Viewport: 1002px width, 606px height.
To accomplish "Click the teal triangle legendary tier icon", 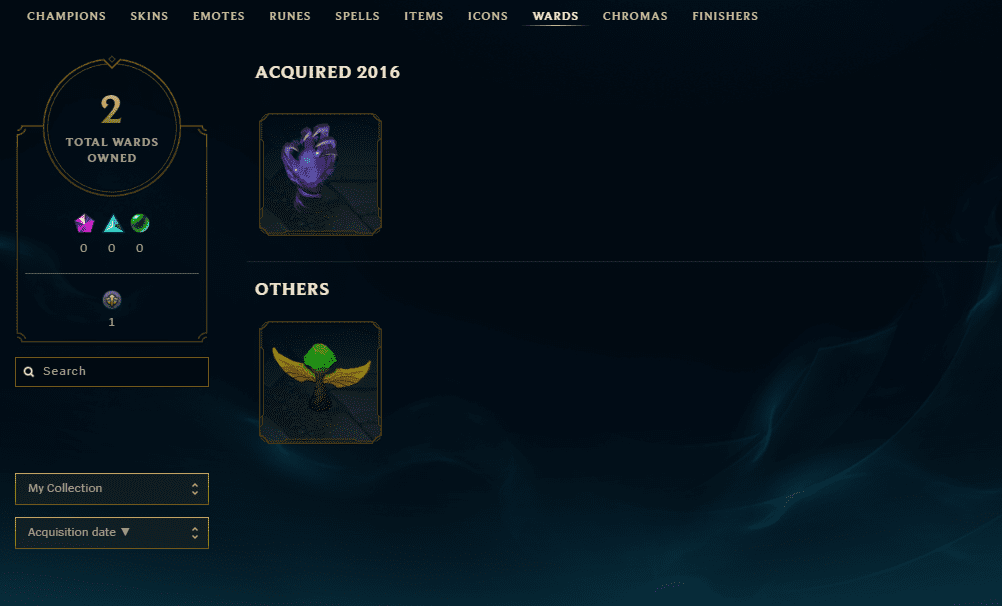I will pos(113,223).
